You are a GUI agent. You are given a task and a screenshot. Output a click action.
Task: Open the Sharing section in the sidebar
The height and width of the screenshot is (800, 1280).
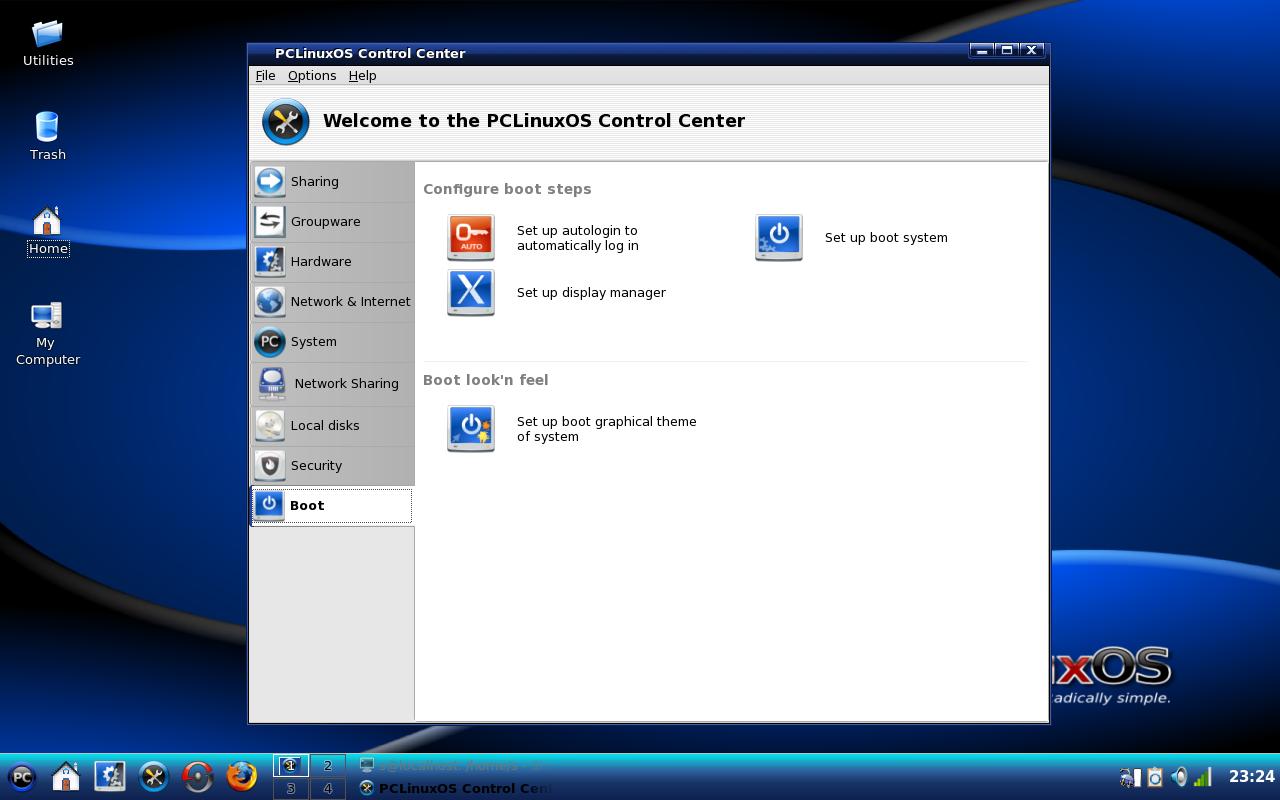[331, 181]
